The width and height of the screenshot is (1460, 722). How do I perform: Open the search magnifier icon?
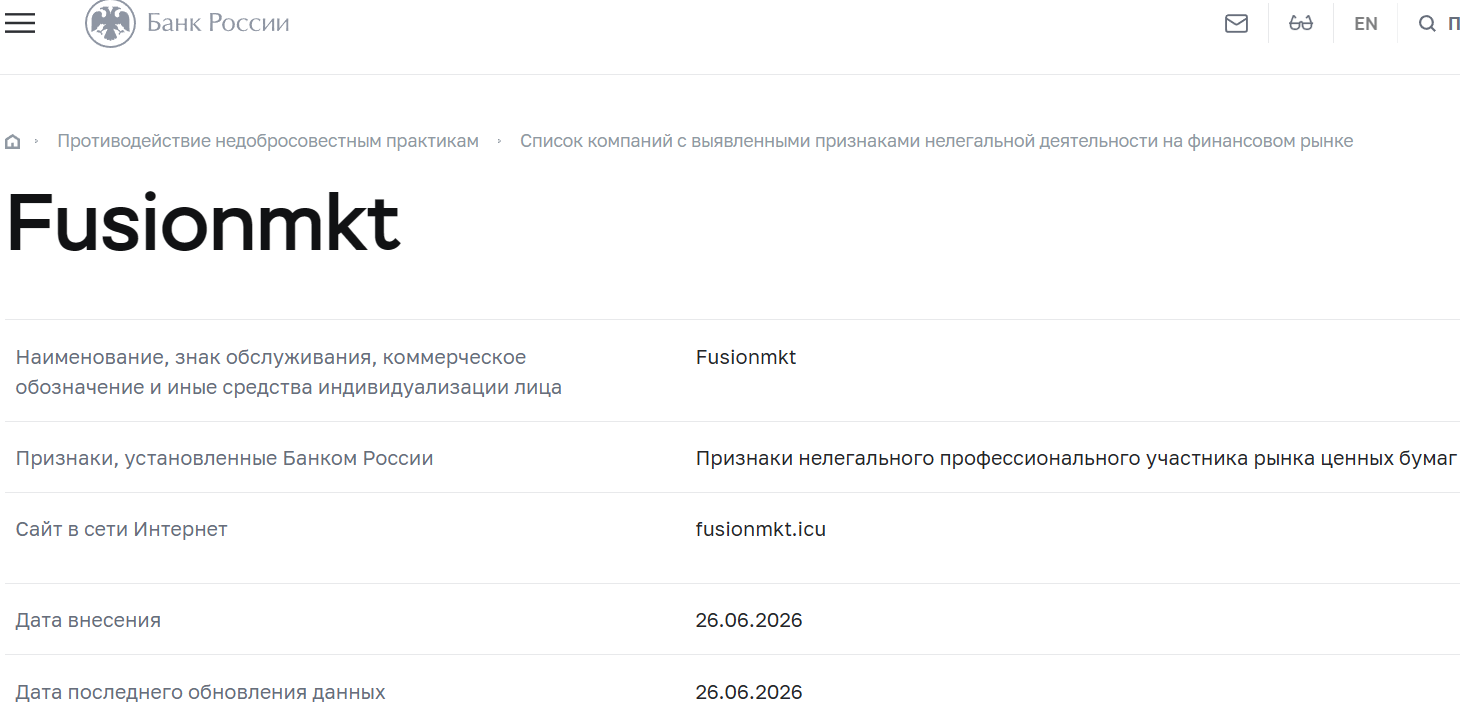[x=1427, y=24]
